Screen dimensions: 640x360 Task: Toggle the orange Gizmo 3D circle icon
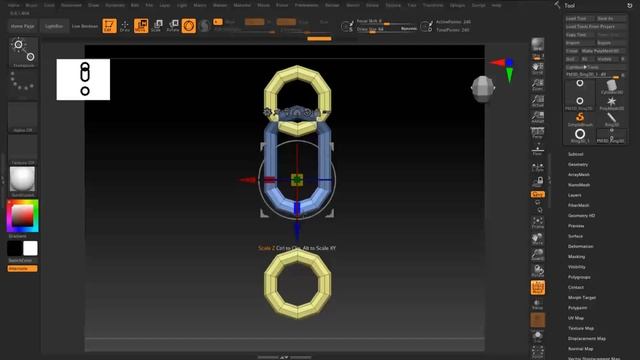[x=189, y=26]
